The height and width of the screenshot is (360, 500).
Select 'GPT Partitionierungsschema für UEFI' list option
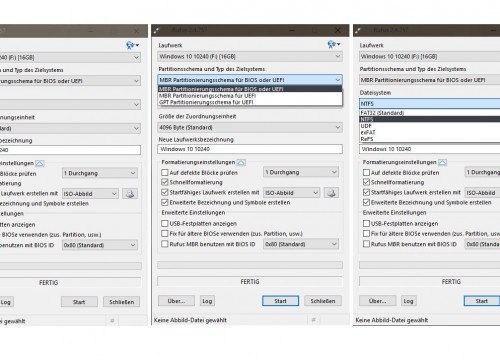250,102
